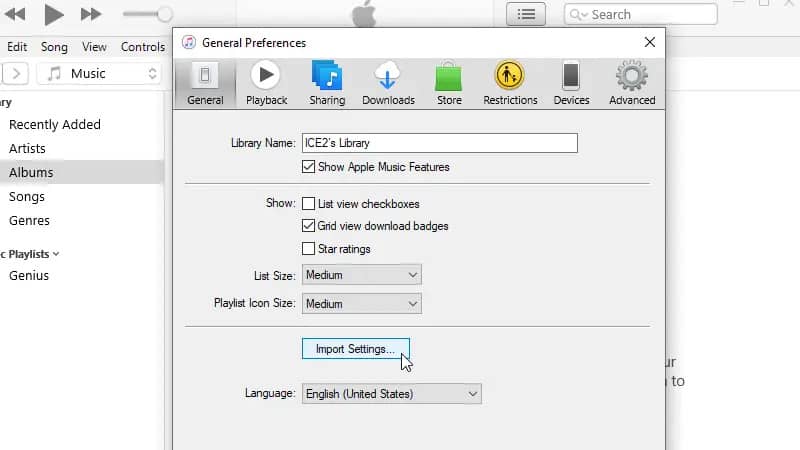The width and height of the screenshot is (800, 450).
Task: Enable List view checkboxes option
Action: point(308,204)
